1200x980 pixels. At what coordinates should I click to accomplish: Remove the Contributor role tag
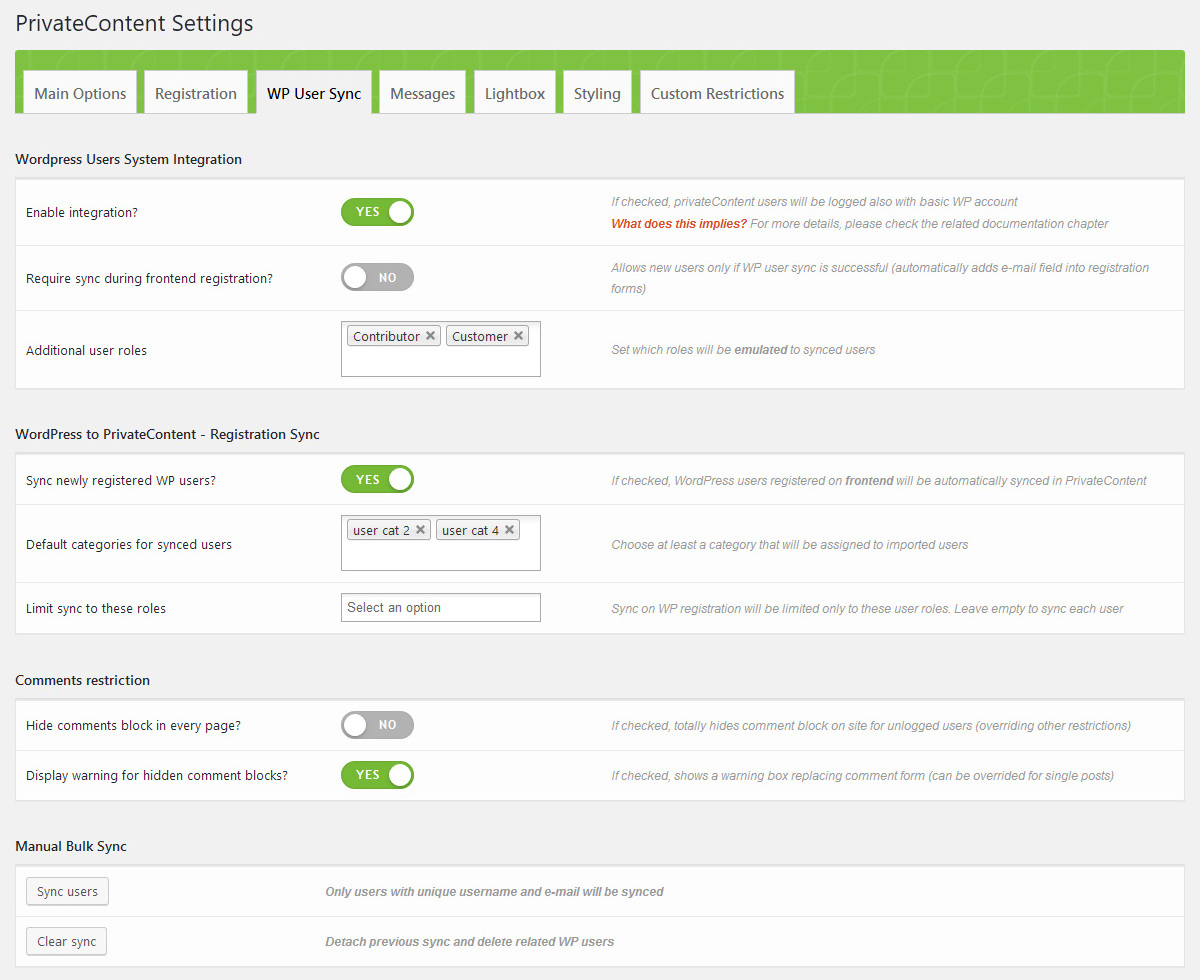[x=430, y=336]
